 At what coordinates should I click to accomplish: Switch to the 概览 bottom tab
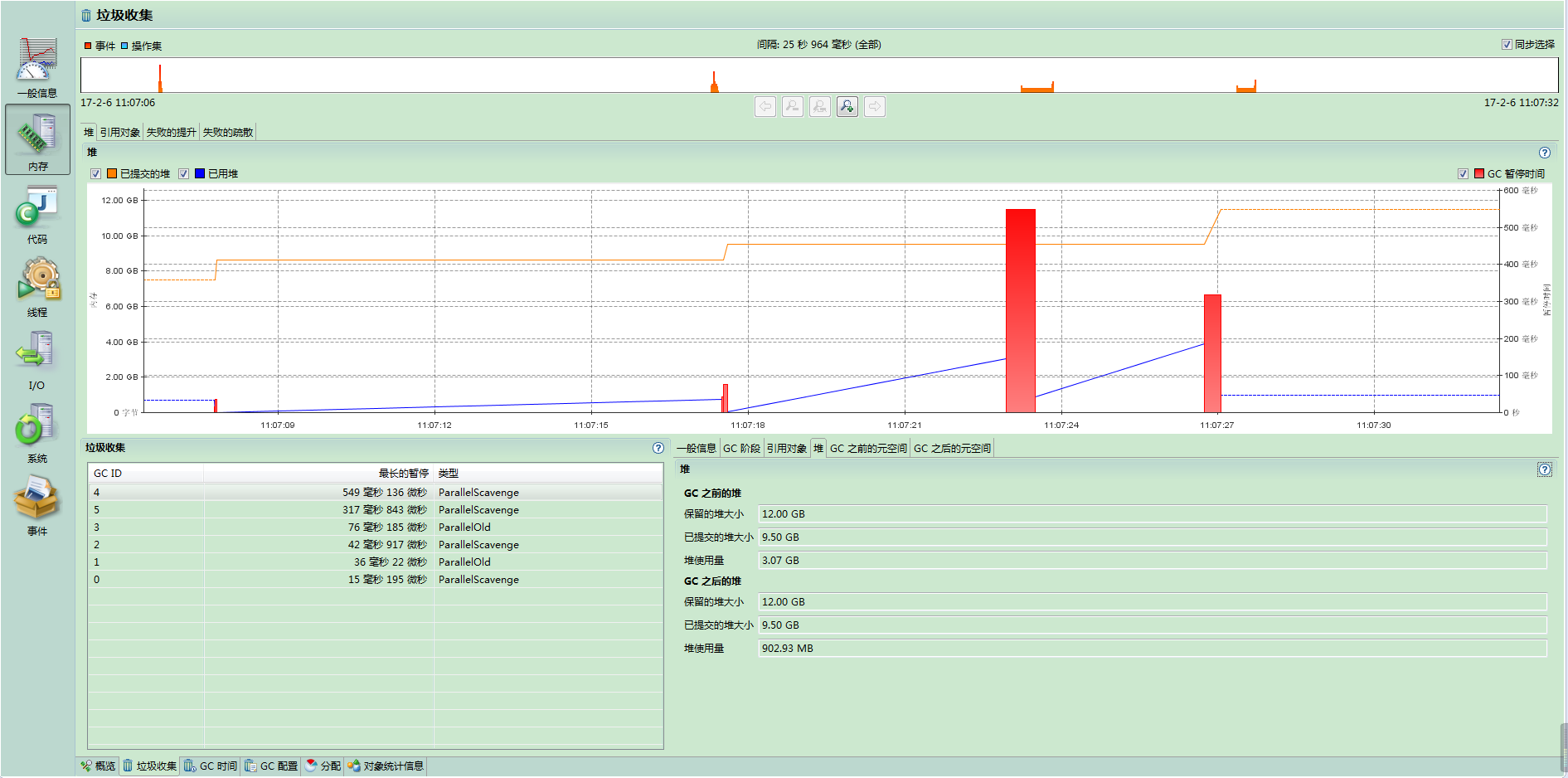pos(99,766)
